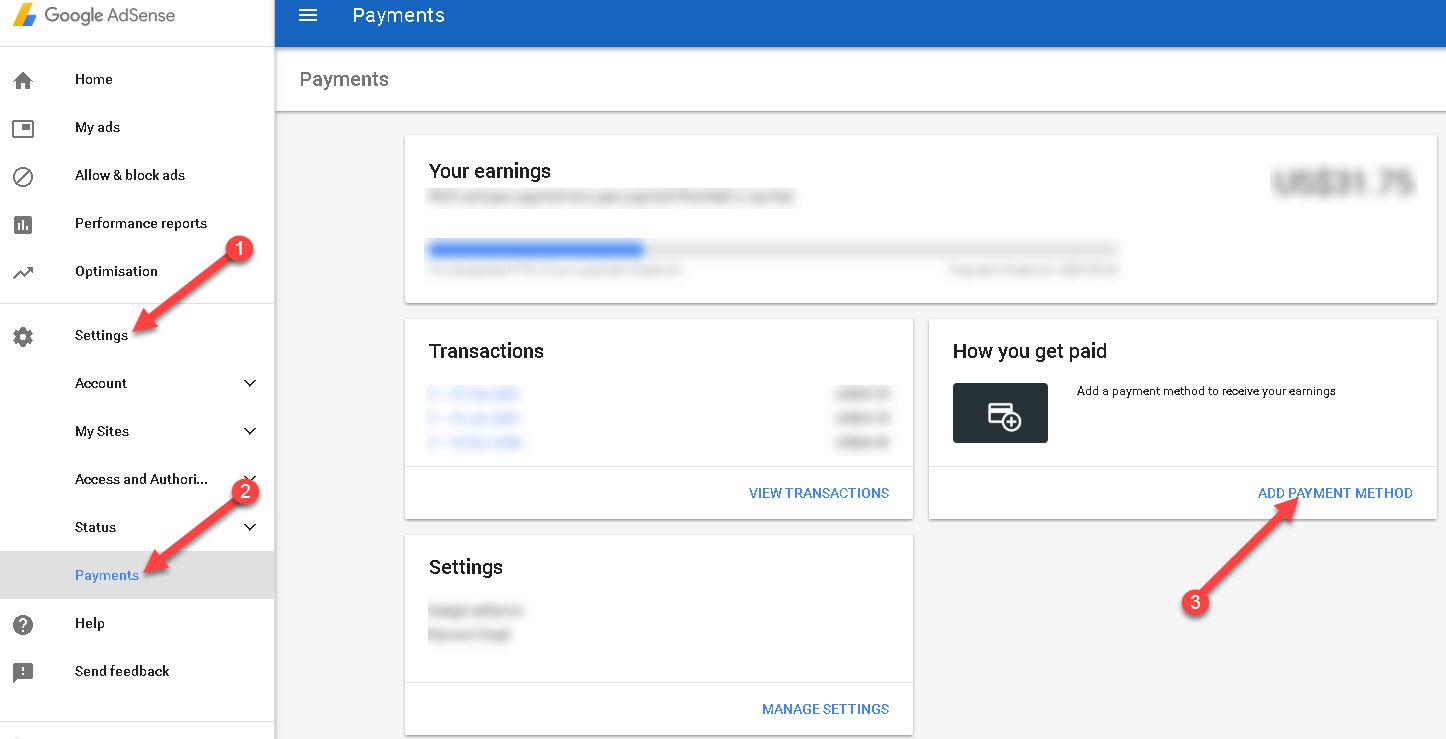Click the Home icon in sidebar
Viewport: 1446px width, 739px height.
coord(22,79)
